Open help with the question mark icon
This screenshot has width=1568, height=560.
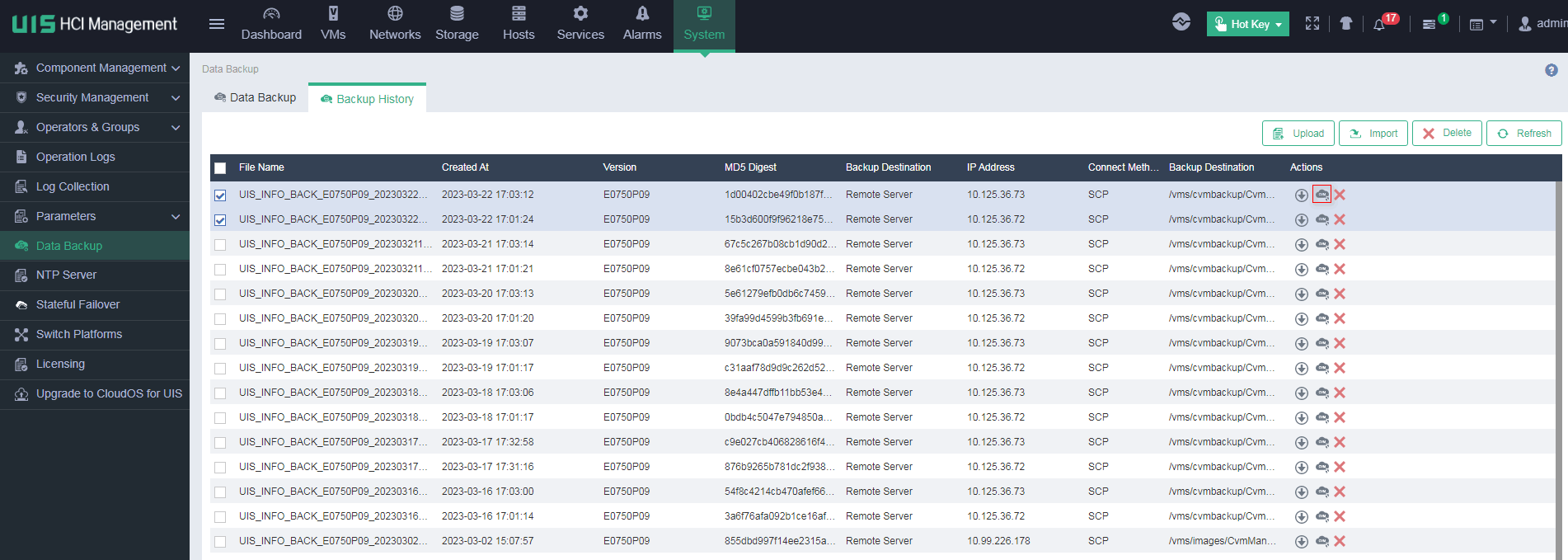click(1552, 70)
